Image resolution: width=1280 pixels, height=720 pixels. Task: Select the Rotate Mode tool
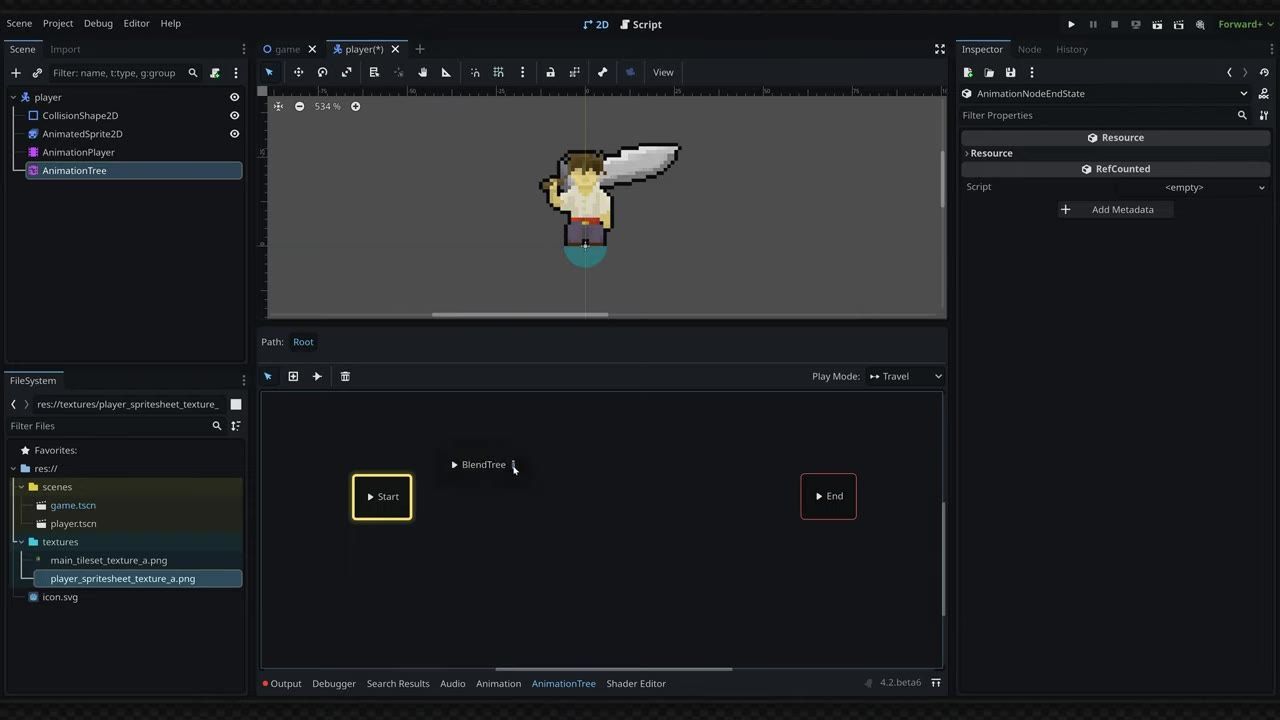coord(322,72)
